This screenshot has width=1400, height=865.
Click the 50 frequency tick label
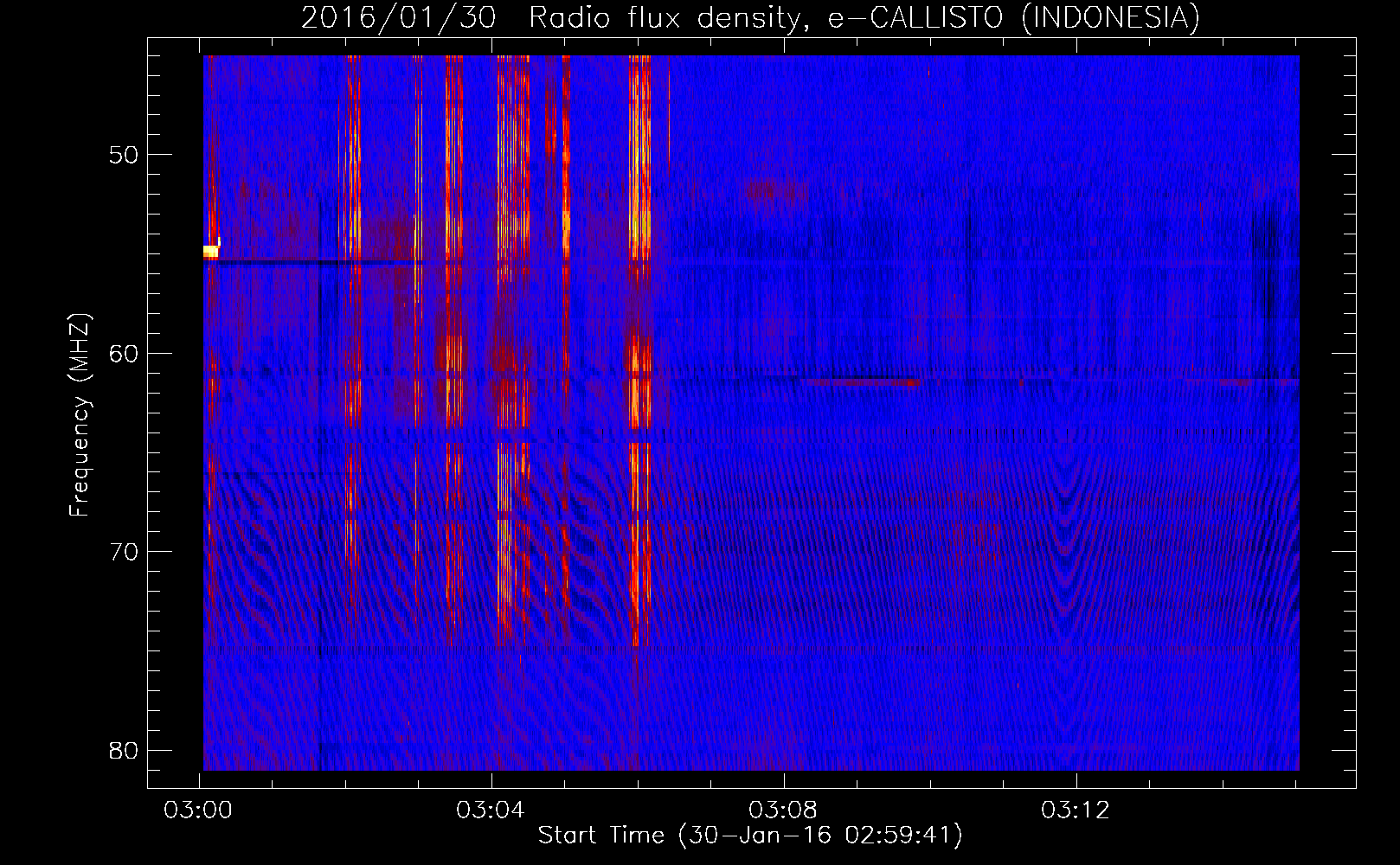tap(124, 155)
